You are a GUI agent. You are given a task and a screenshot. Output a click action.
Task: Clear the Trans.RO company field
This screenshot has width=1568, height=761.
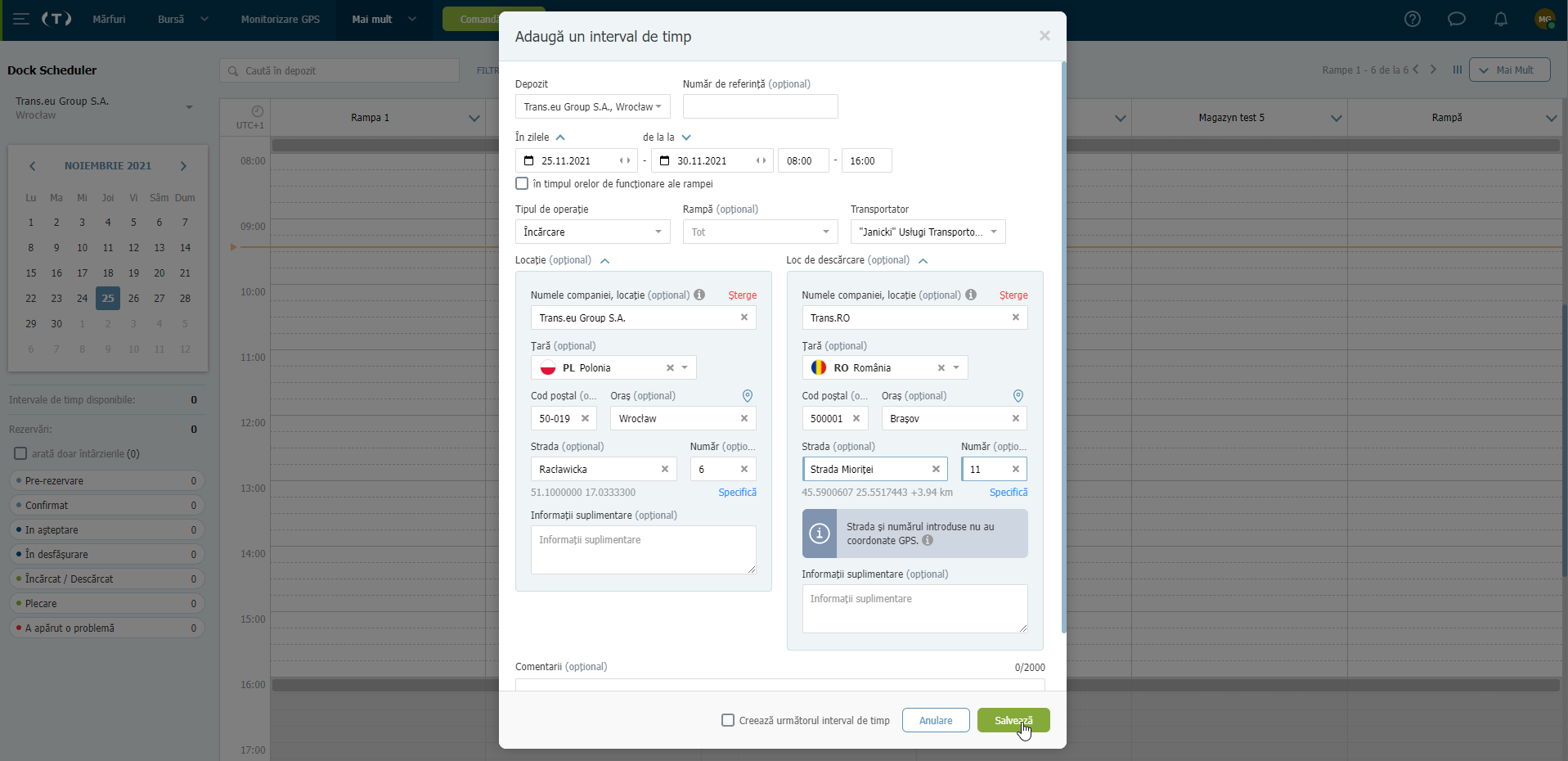[x=1016, y=317]
